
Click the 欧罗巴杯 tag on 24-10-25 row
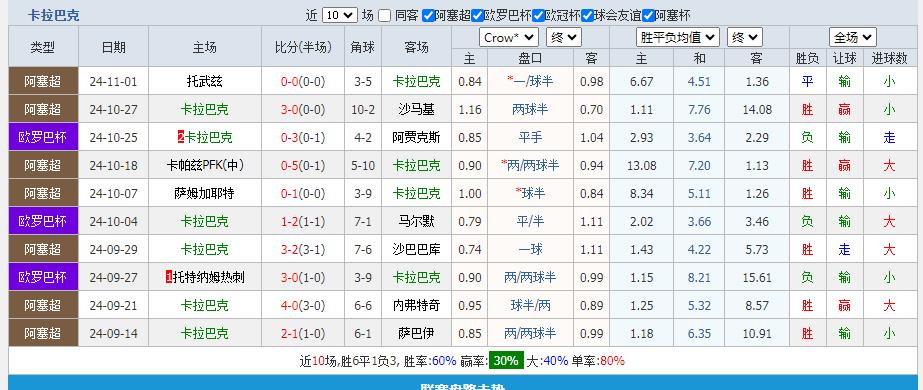[x=43, y=138]
